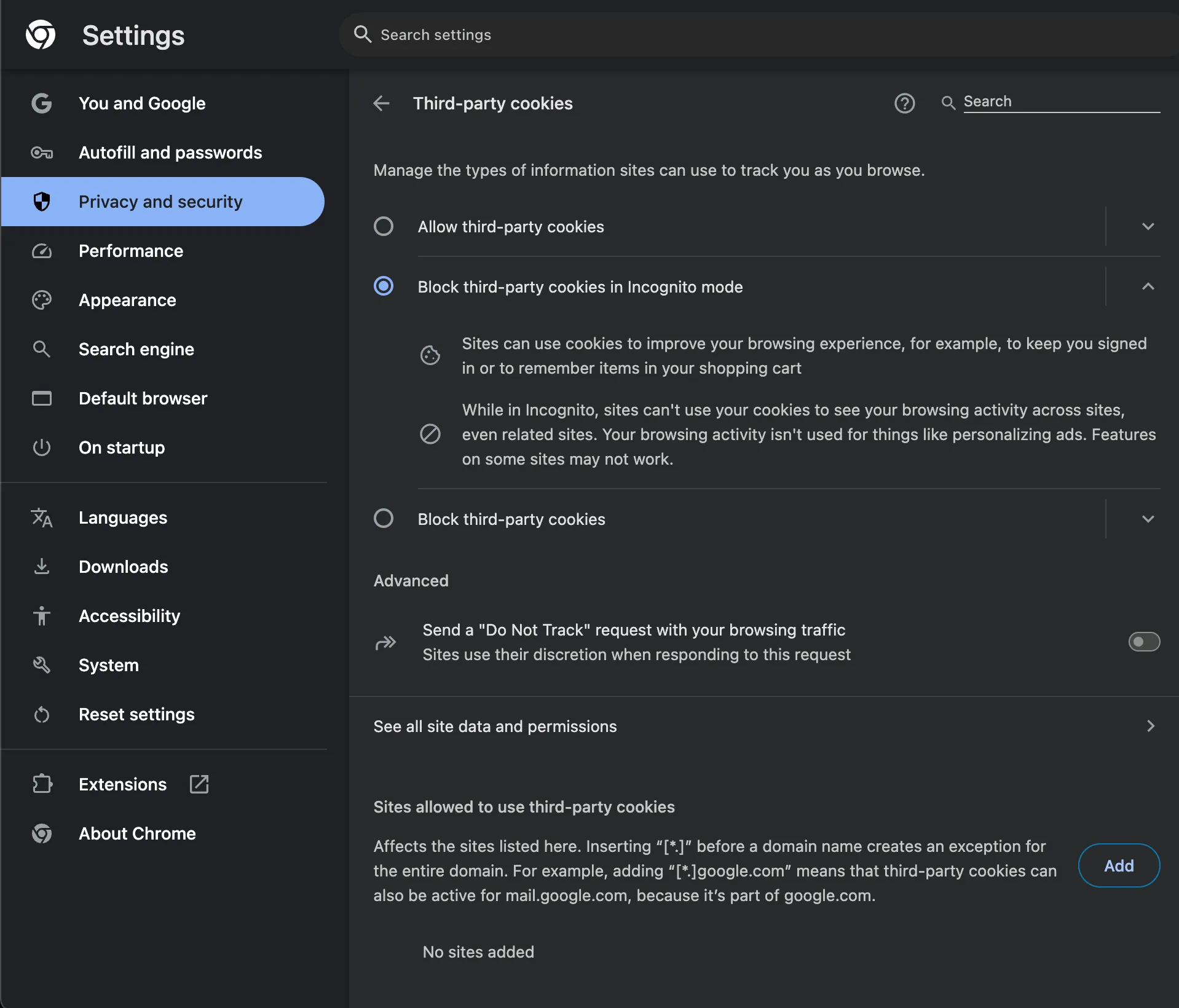Select Allow third-party cookies radio button
The width and height of the screenshot is (1179, 1008).
(x=384, y=226)
